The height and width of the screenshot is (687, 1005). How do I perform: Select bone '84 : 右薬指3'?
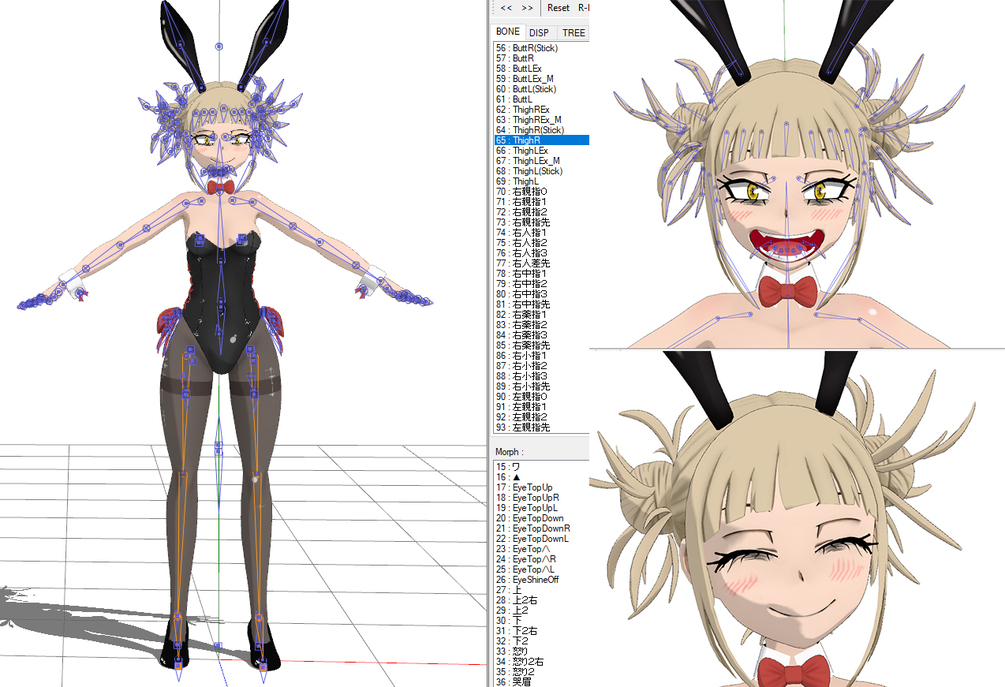point(542,335)
